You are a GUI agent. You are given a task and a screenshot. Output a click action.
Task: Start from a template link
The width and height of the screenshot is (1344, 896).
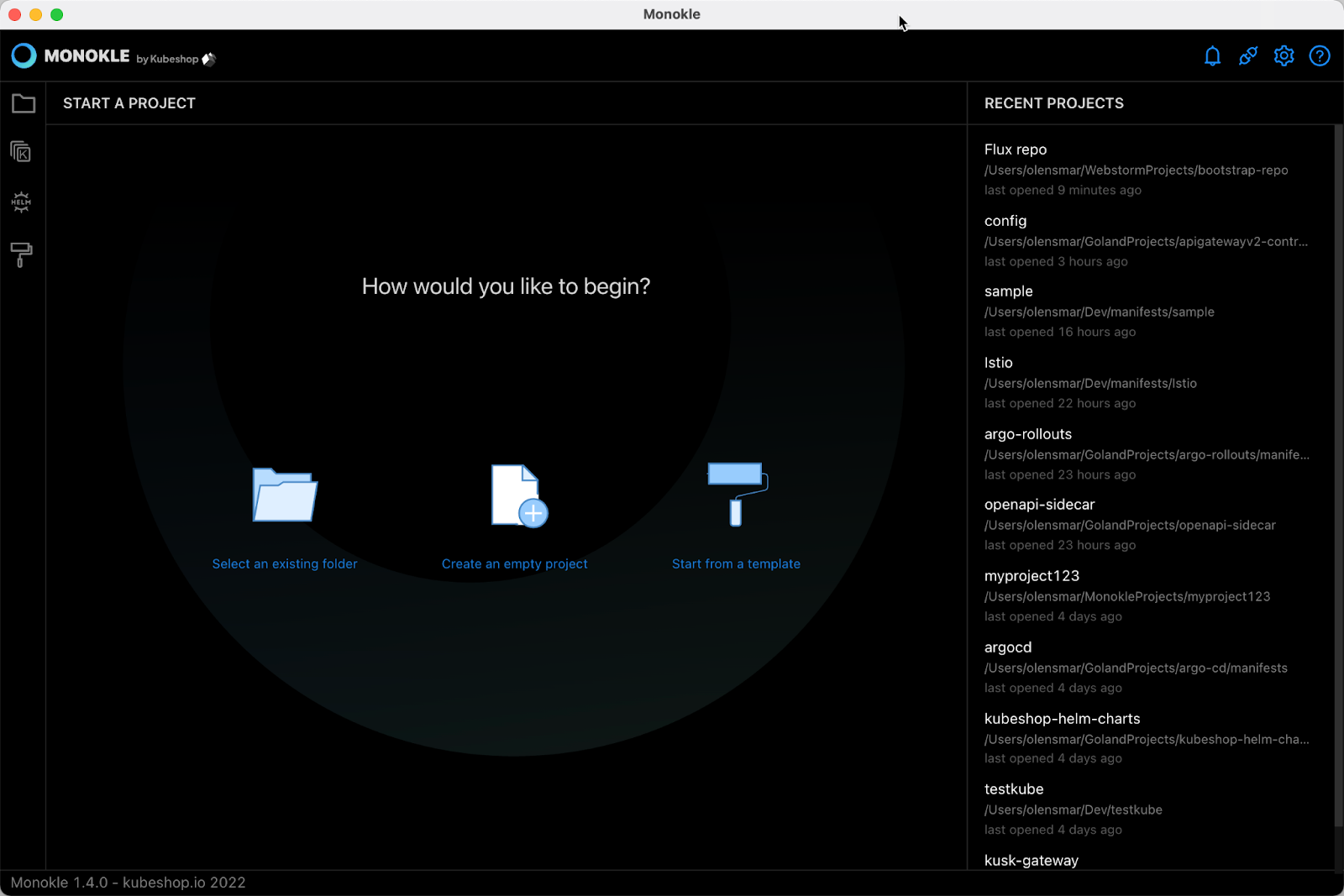[x=736, y=564]
